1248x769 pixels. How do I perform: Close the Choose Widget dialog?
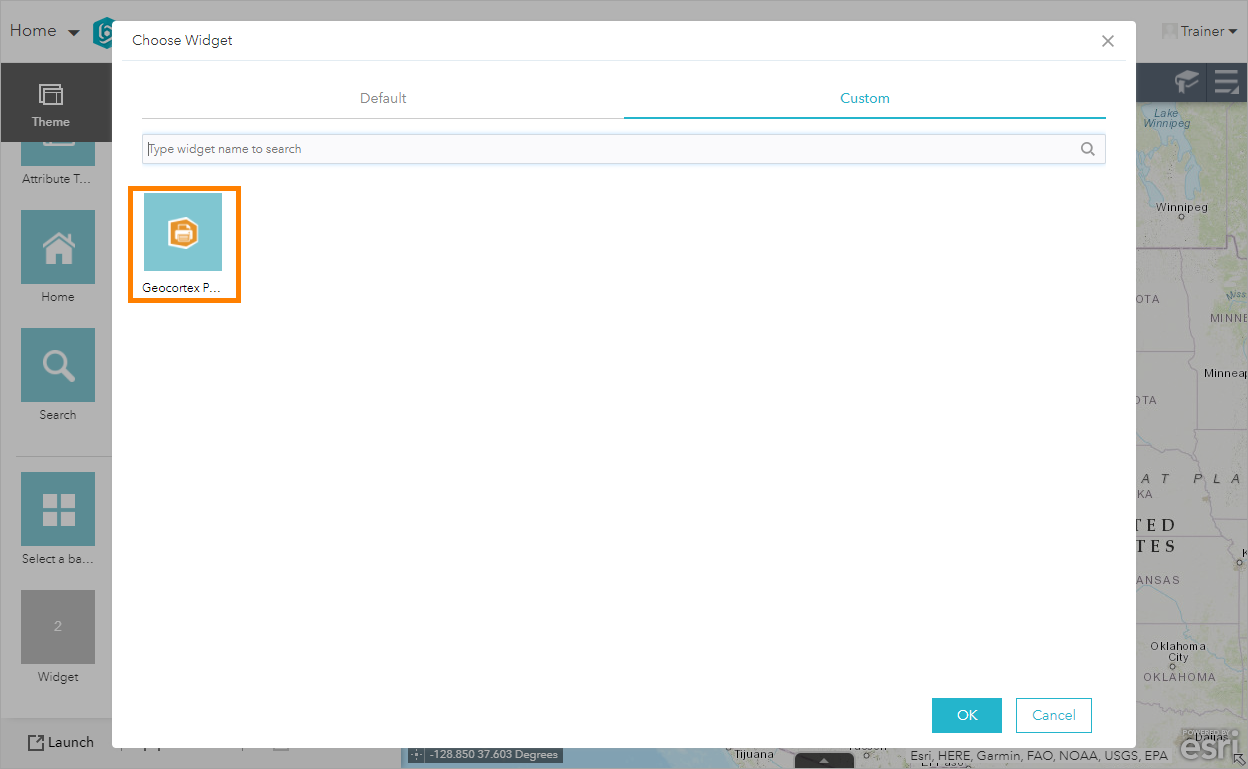click(x=1107, y=41)
